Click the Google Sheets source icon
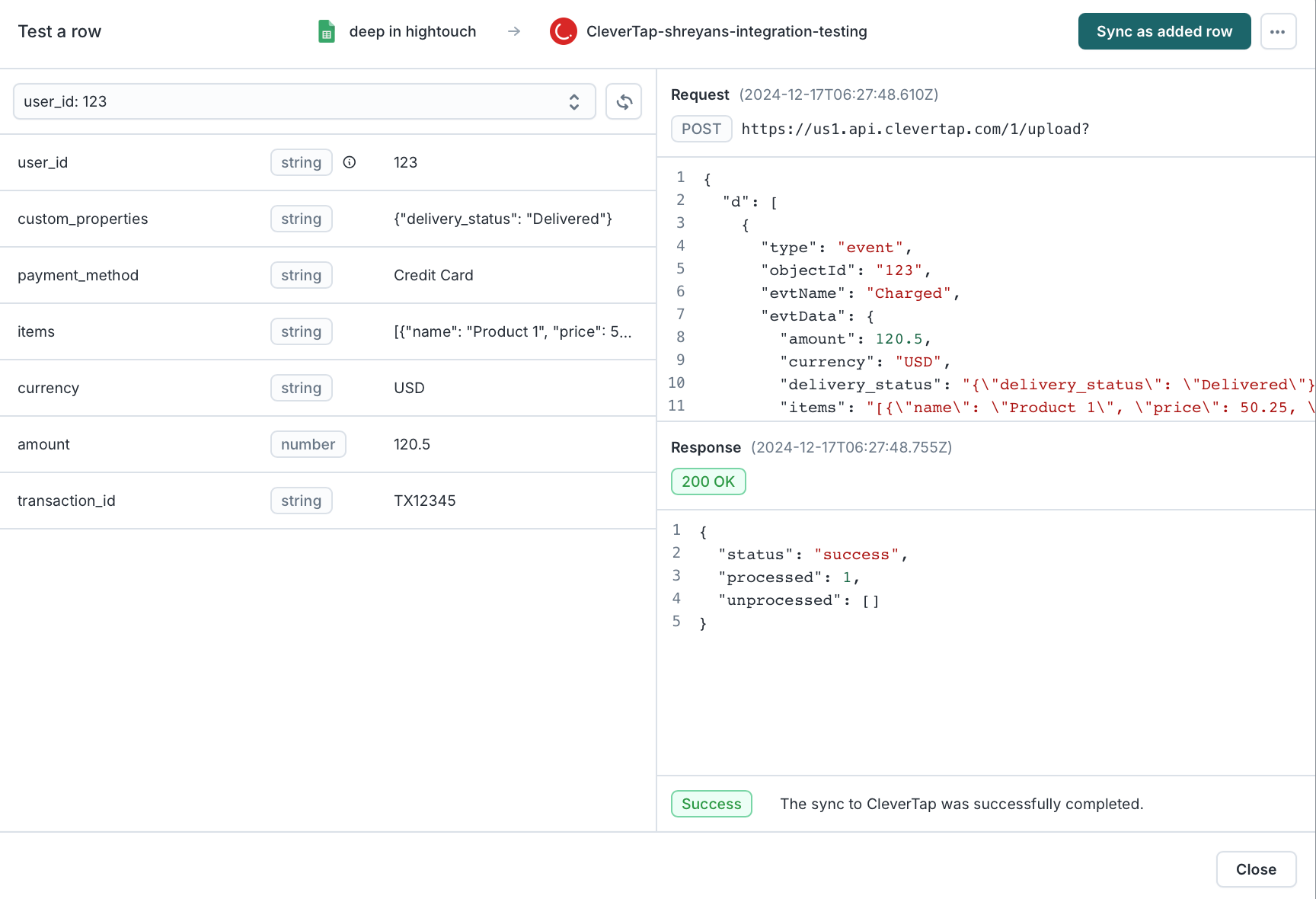The image size is (1316, 899). [x=327, y=31]
